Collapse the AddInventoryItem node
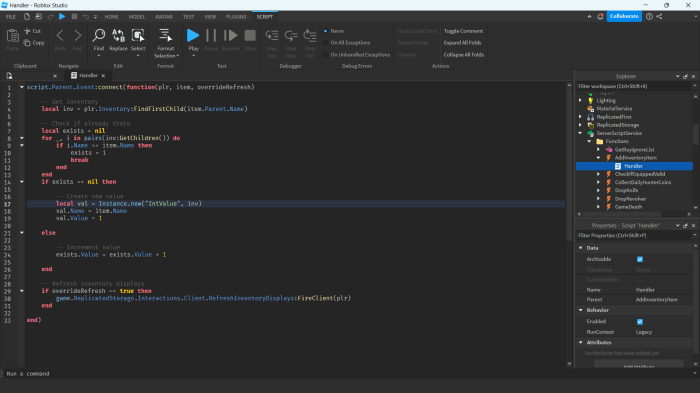The width and height of the screenshot is (700, 393). 599,158
